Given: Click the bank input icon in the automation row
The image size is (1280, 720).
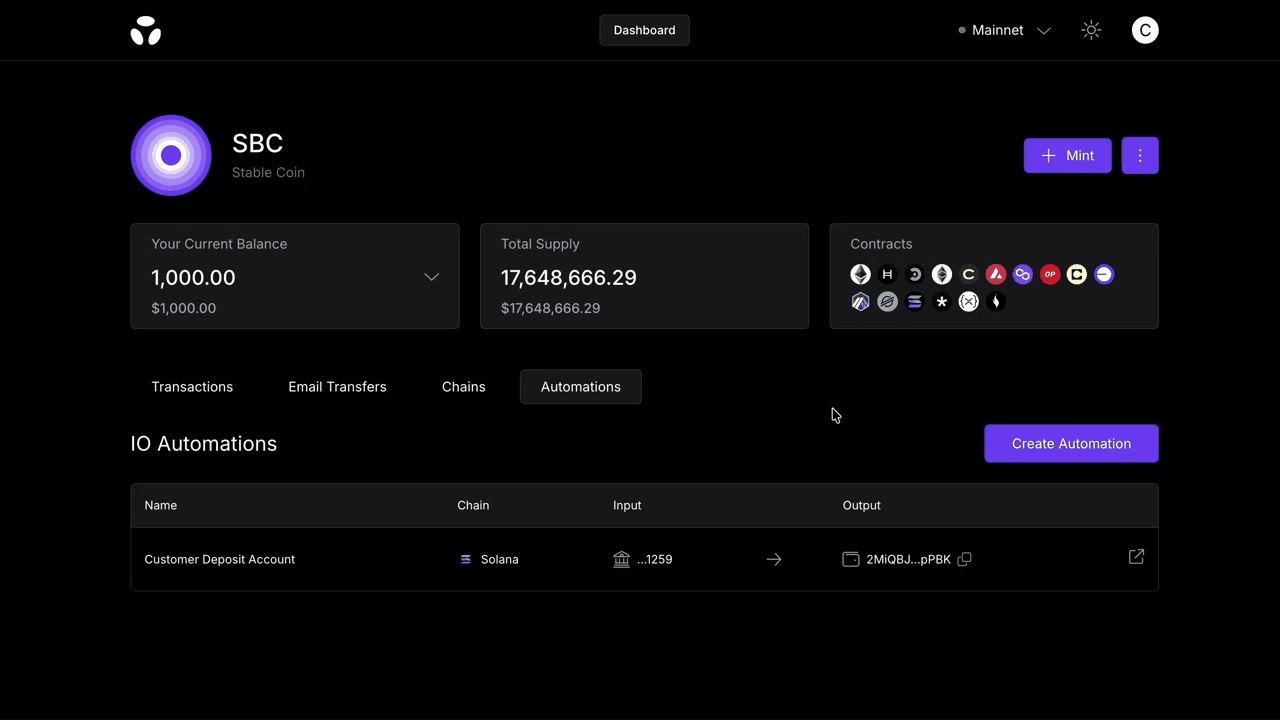Looking at the screenshot, I should (621, 559).
